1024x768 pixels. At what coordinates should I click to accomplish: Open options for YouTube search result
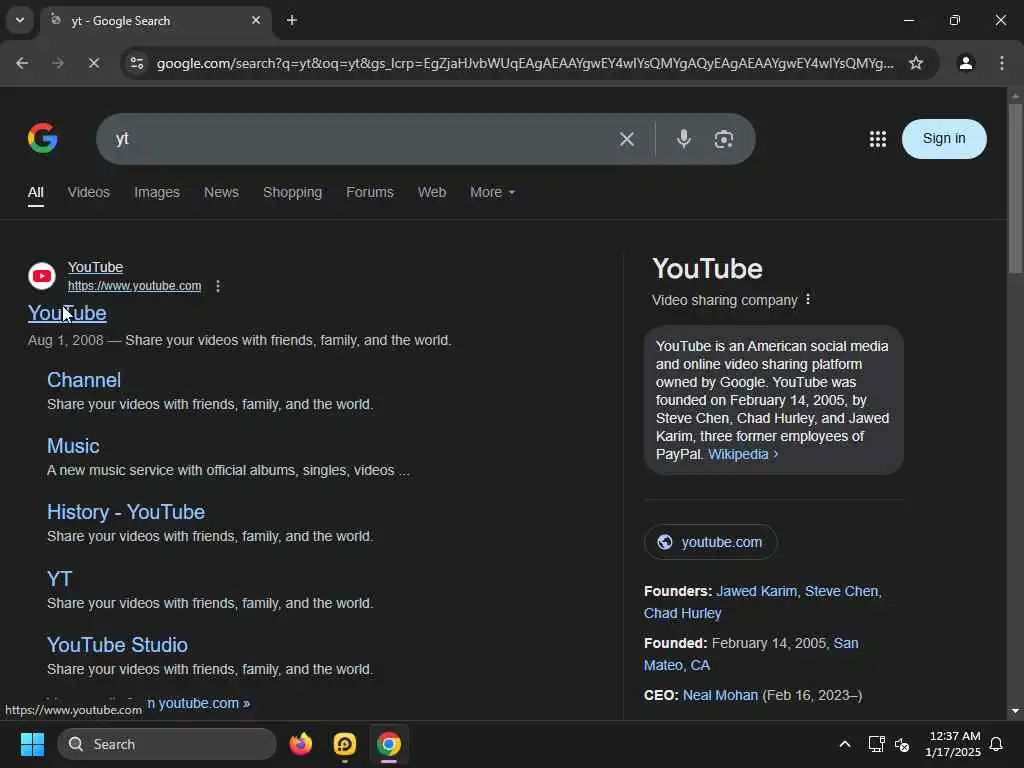(218, 286)
